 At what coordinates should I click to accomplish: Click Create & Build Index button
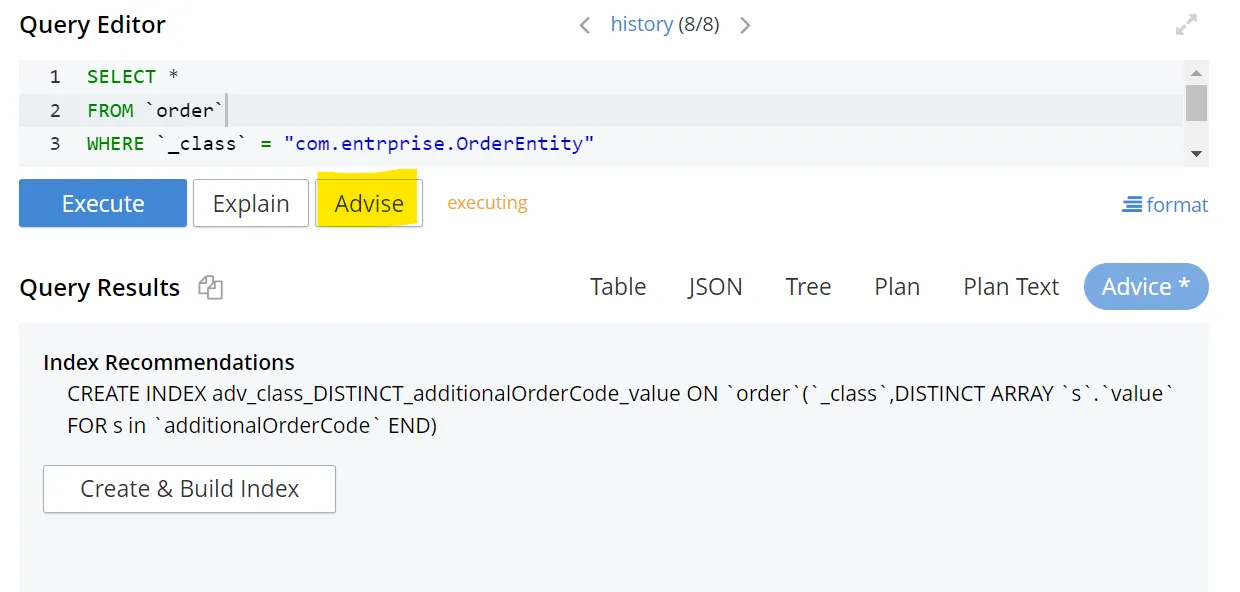pos(189,489)
